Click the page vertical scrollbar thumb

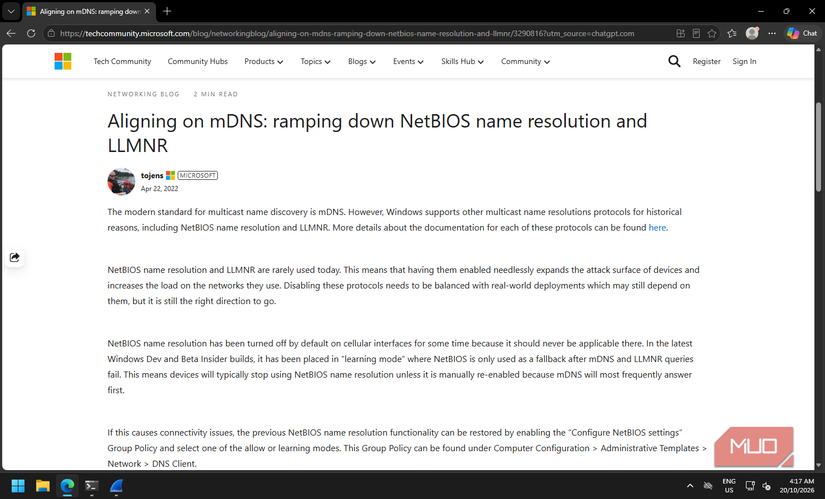click(x=818, y=146)
